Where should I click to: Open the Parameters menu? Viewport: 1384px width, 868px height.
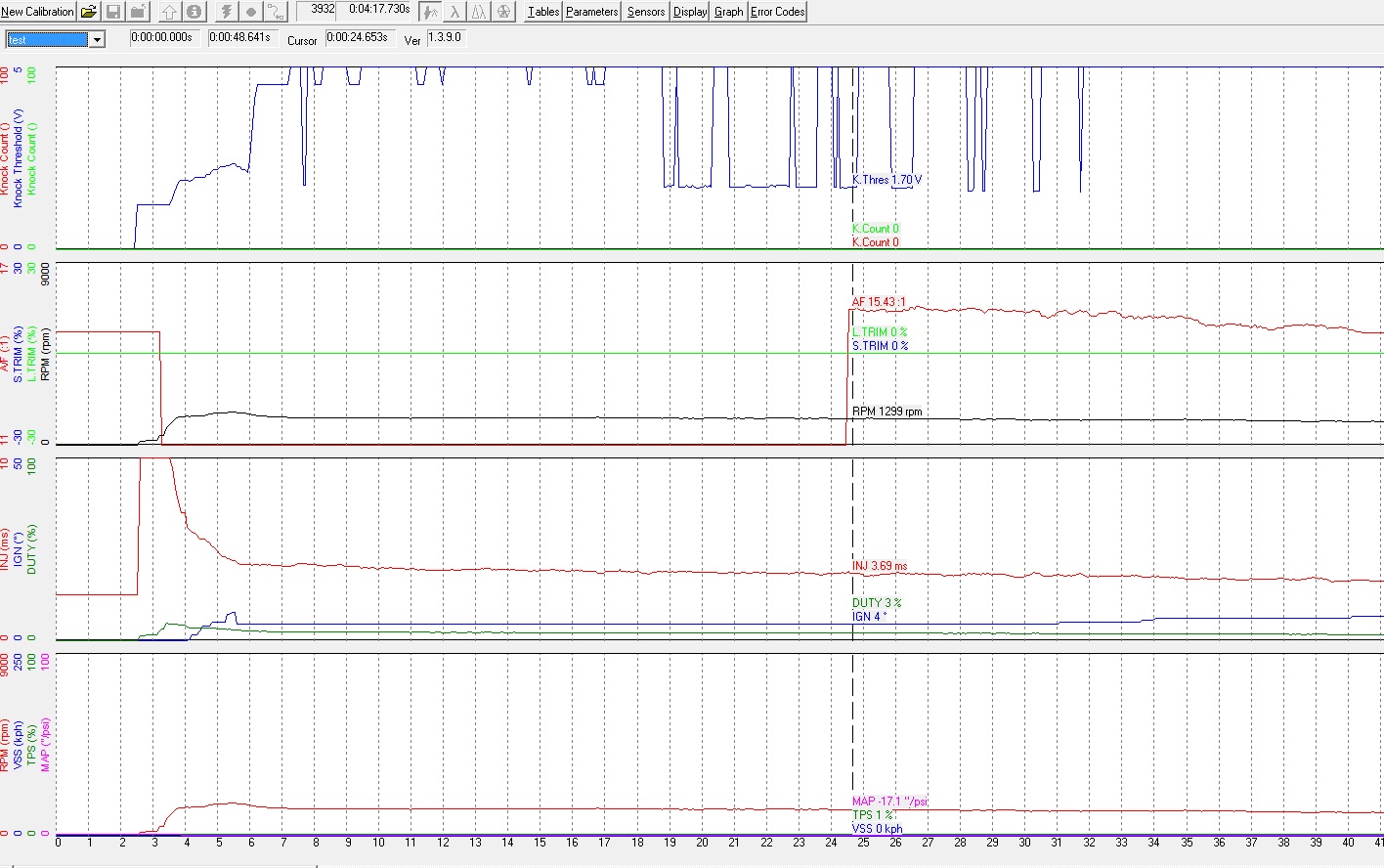pos(591,12)
